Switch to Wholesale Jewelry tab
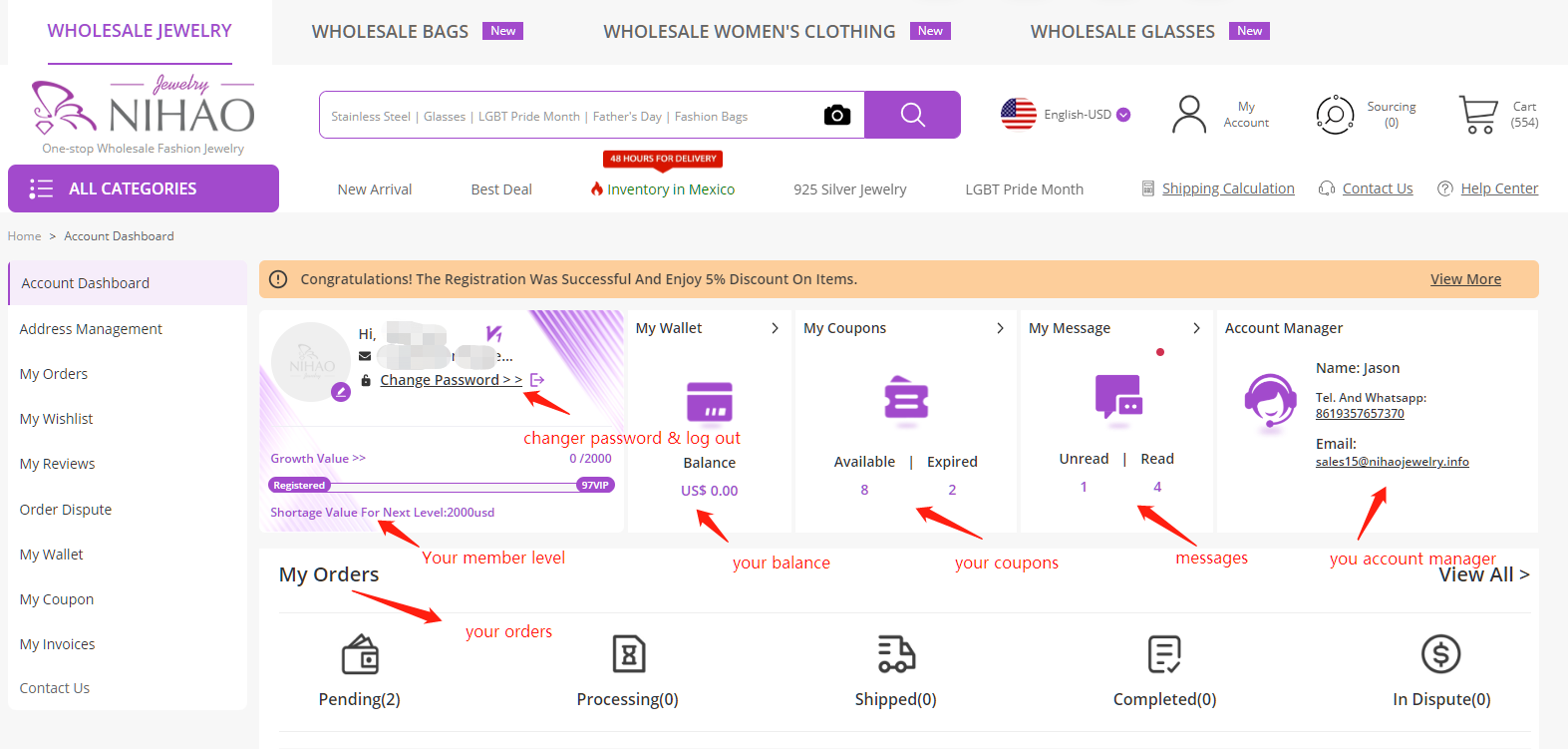 tap(140, 31)
